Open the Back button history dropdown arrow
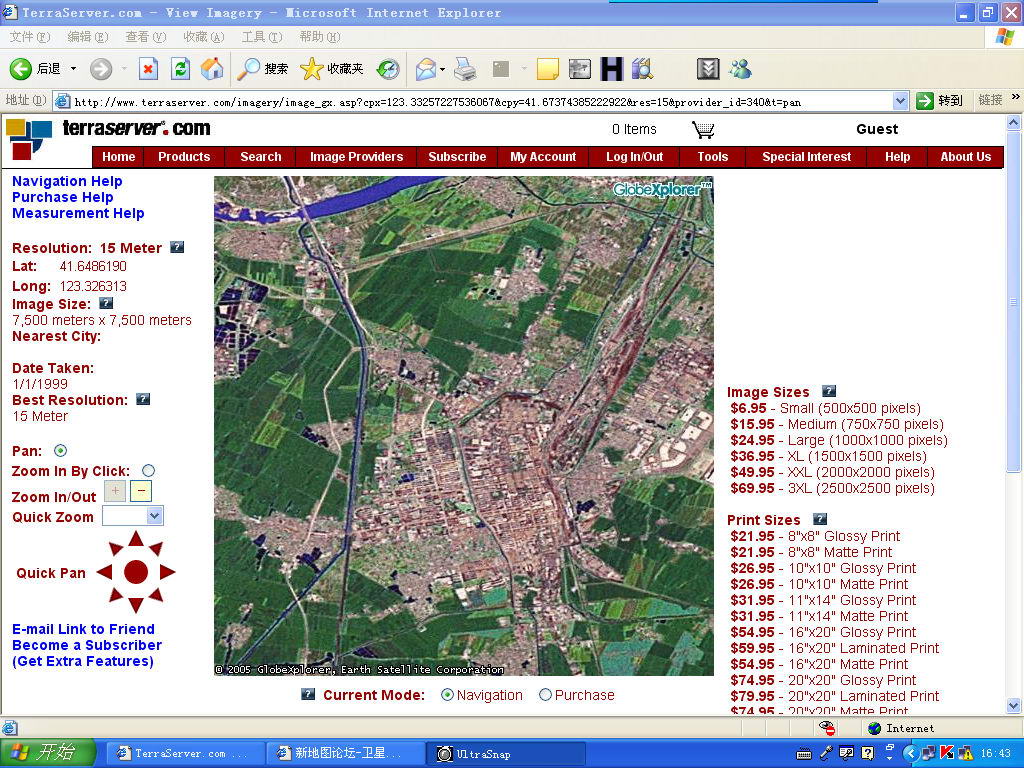The width and height of the screenshot is (1024, 768). click(73, 69)
